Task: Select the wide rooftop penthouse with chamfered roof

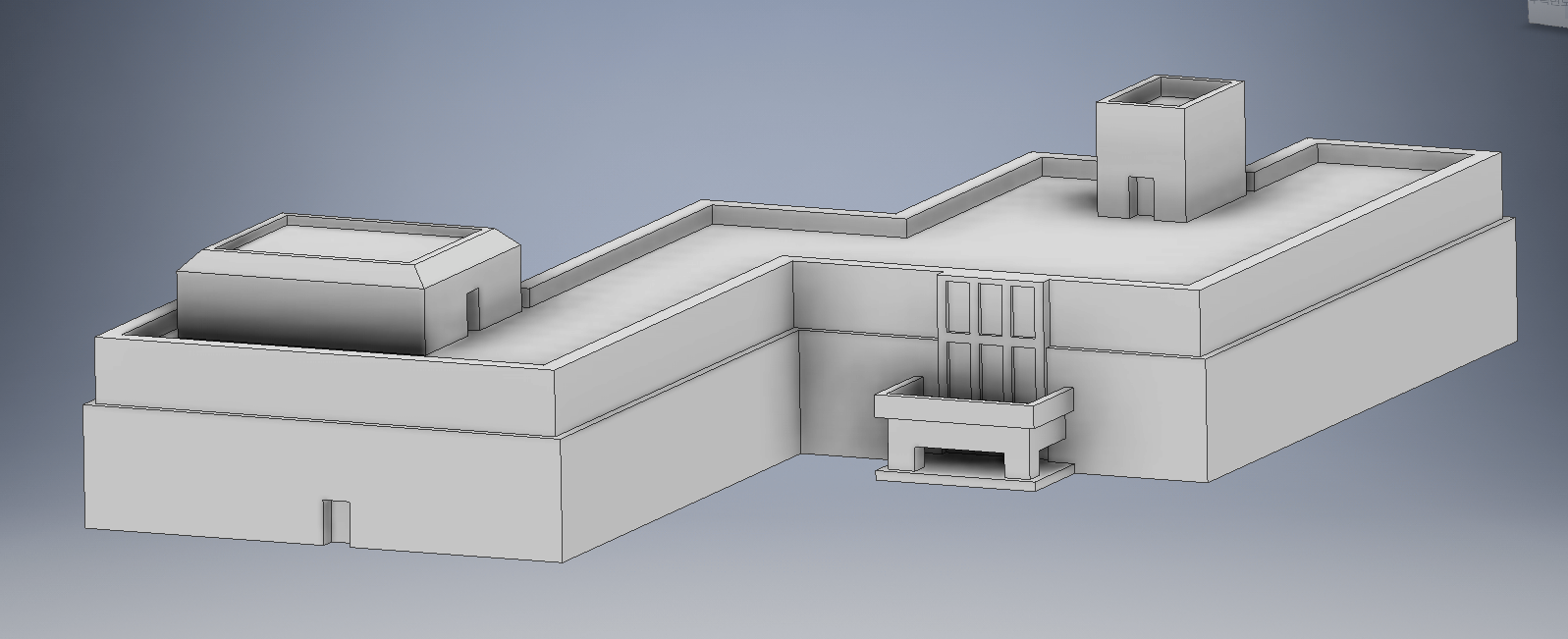Action: pos(348,284)
